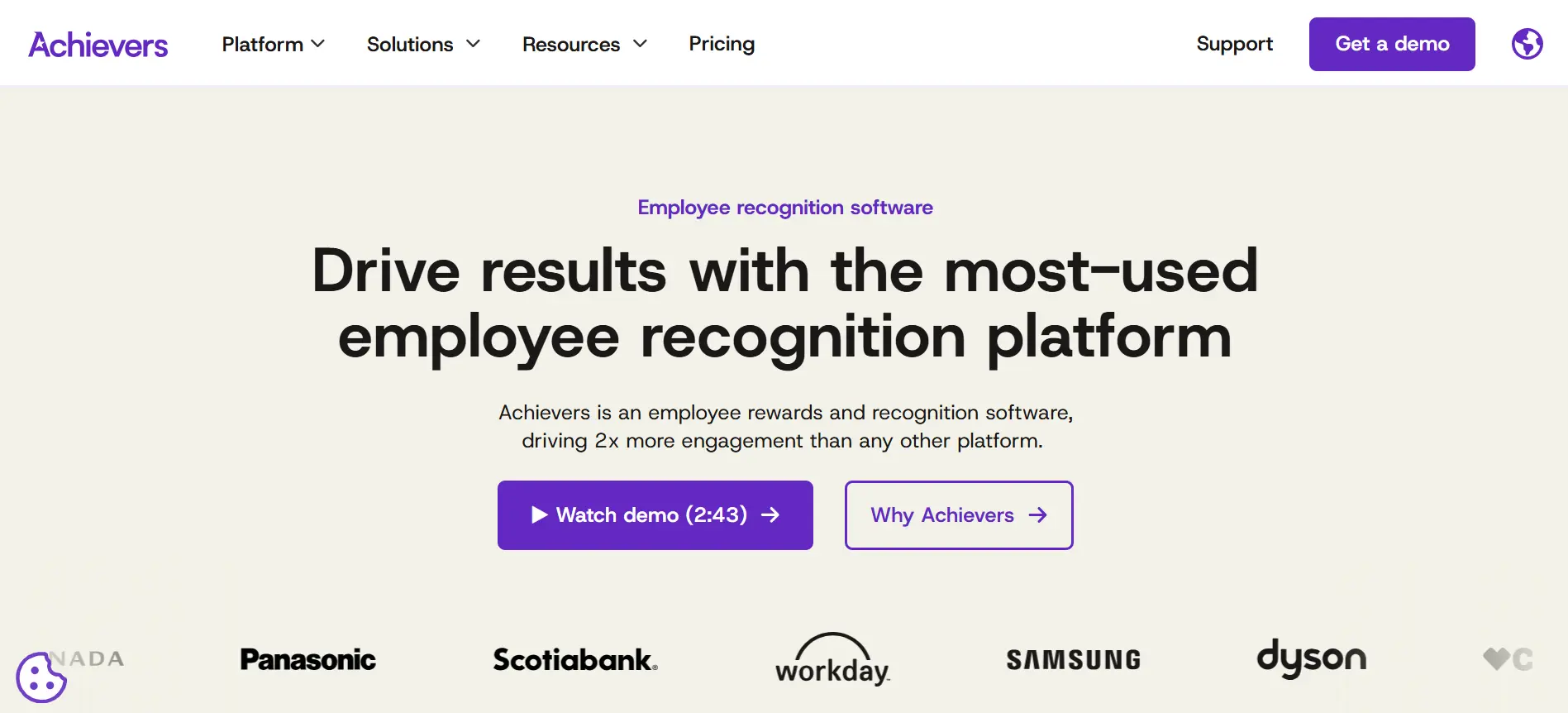Click the Watch demo (2:43) button

pyautogui.click(x=655, y=515)
